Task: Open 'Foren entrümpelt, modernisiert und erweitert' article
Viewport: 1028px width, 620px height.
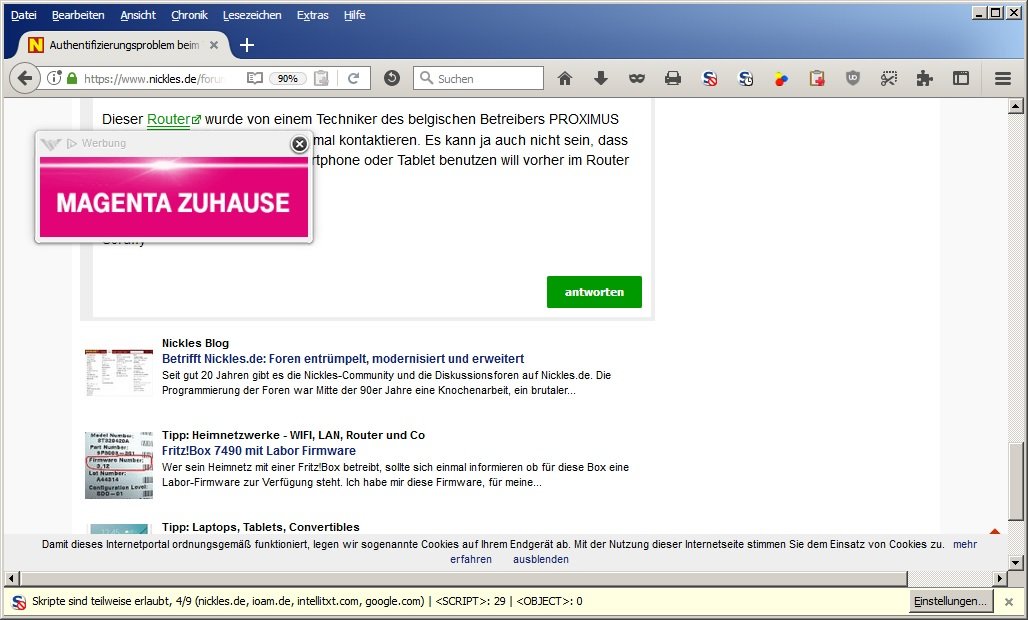Action: pos(343,358)
